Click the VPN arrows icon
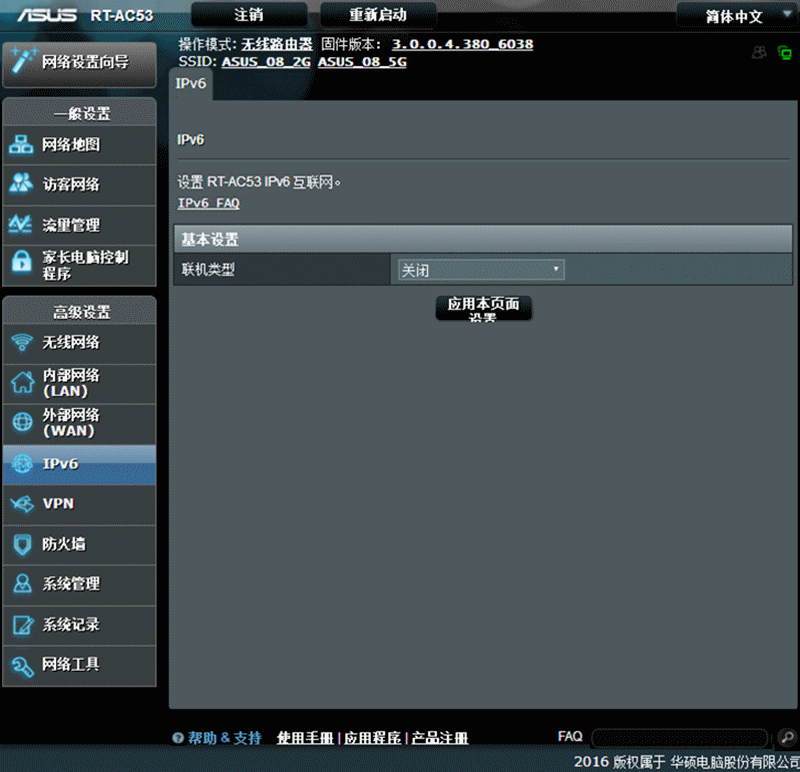Screen dimensions: 800x772 tap(22, 504)
